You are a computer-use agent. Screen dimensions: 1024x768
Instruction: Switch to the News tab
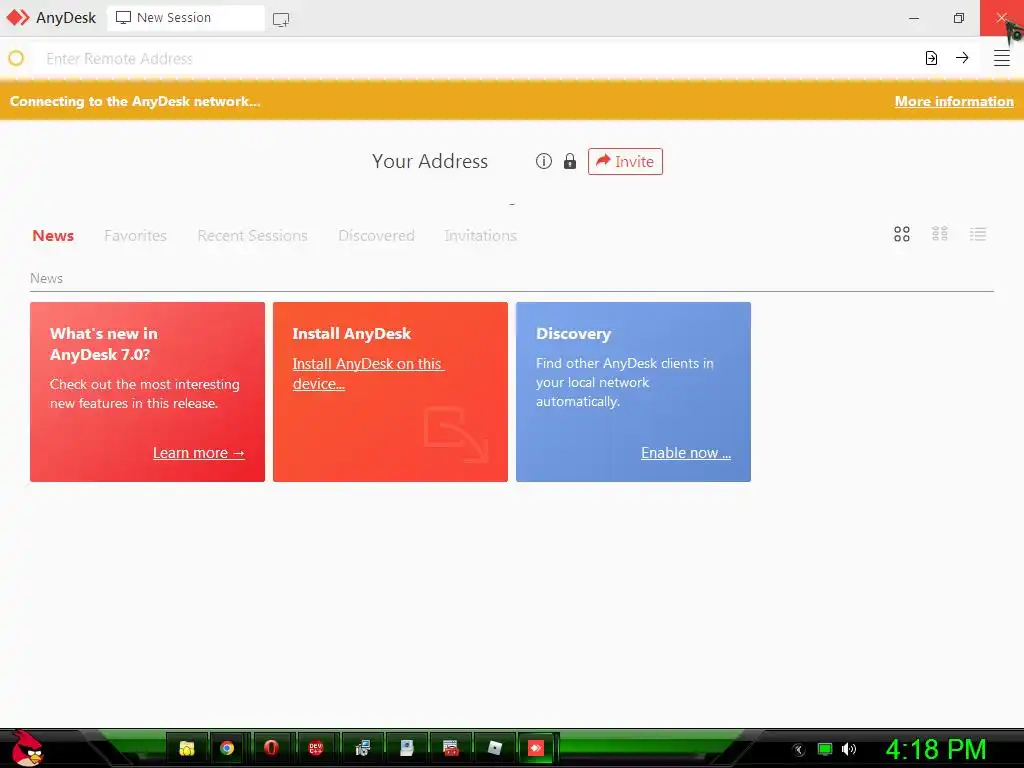(53, 236)
